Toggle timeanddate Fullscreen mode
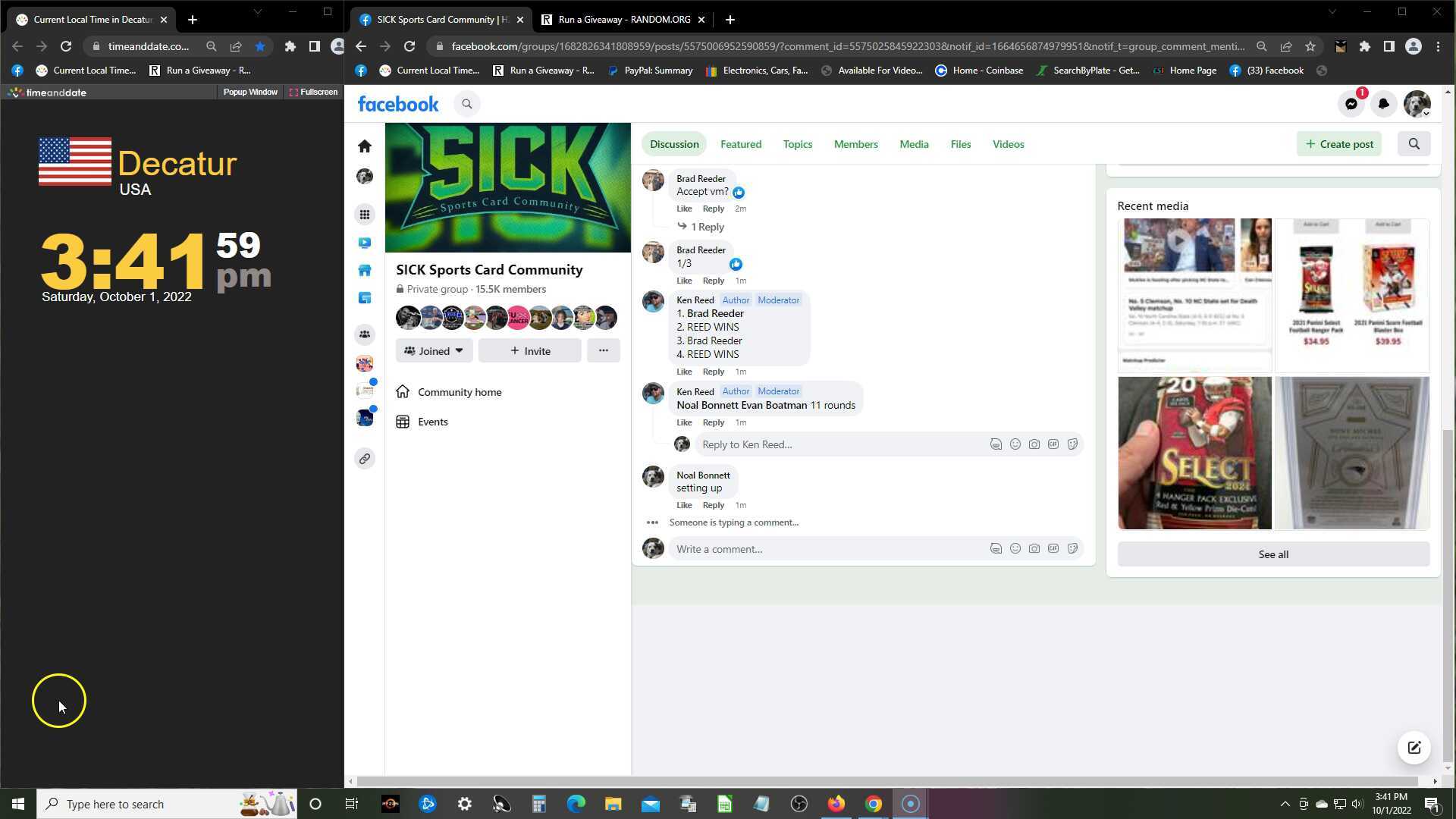 (313, 92)
